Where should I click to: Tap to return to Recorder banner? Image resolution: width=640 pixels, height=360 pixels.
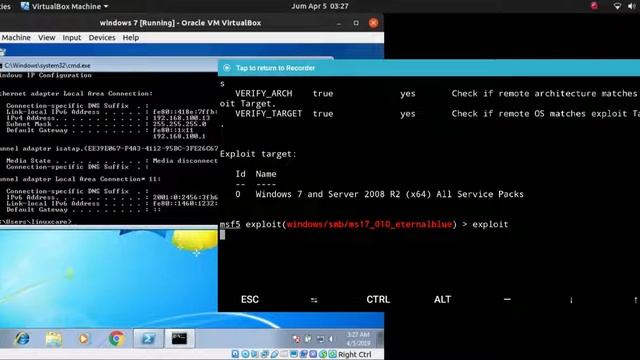pyautogui.click(x=429, y=68)
